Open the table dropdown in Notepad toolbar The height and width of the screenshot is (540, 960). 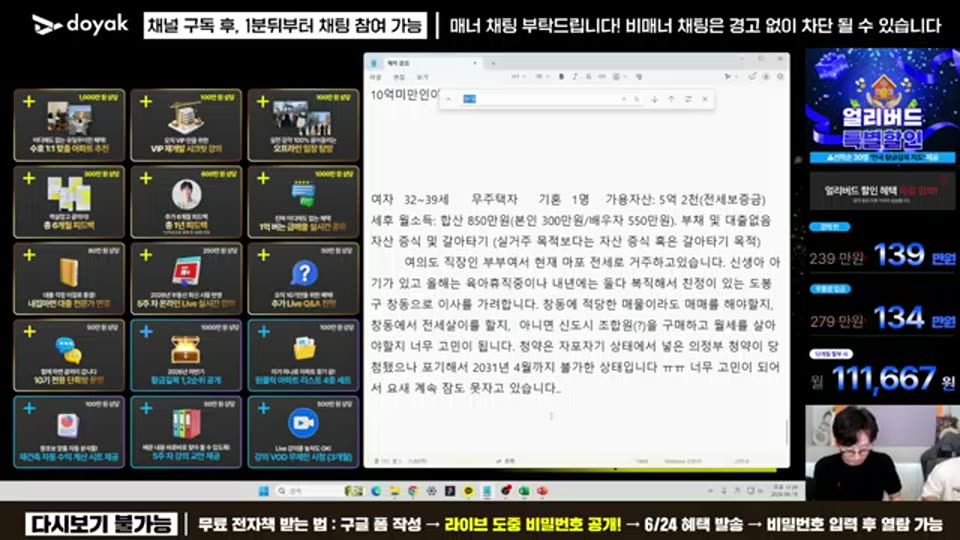[x=619, y=77]
